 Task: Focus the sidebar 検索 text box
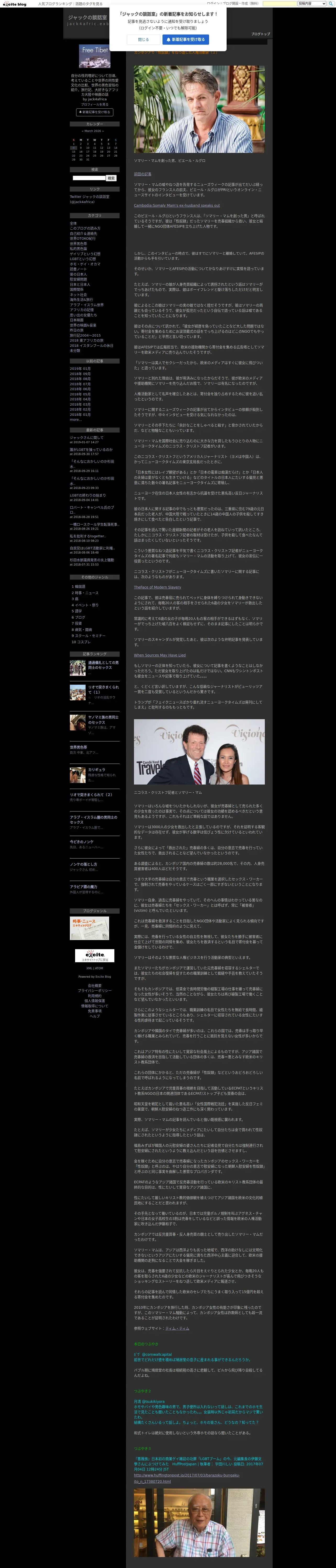coord(89,178)
